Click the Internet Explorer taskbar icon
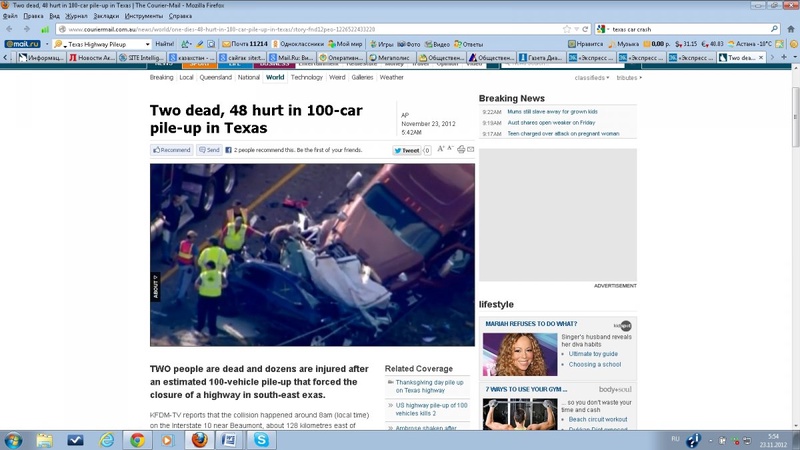The image size is (800, 450). (107, 440)
